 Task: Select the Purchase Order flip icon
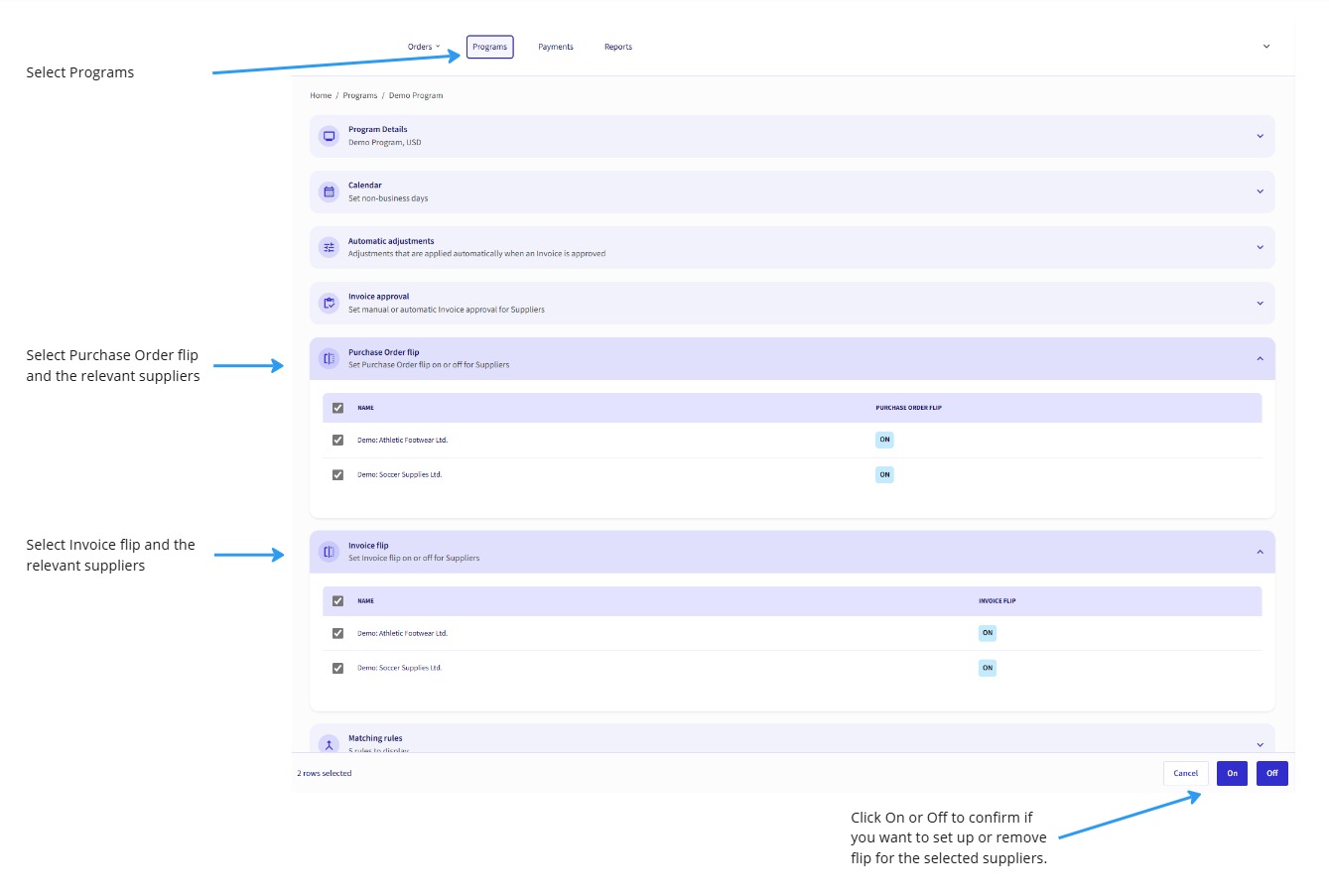[329, 358]
